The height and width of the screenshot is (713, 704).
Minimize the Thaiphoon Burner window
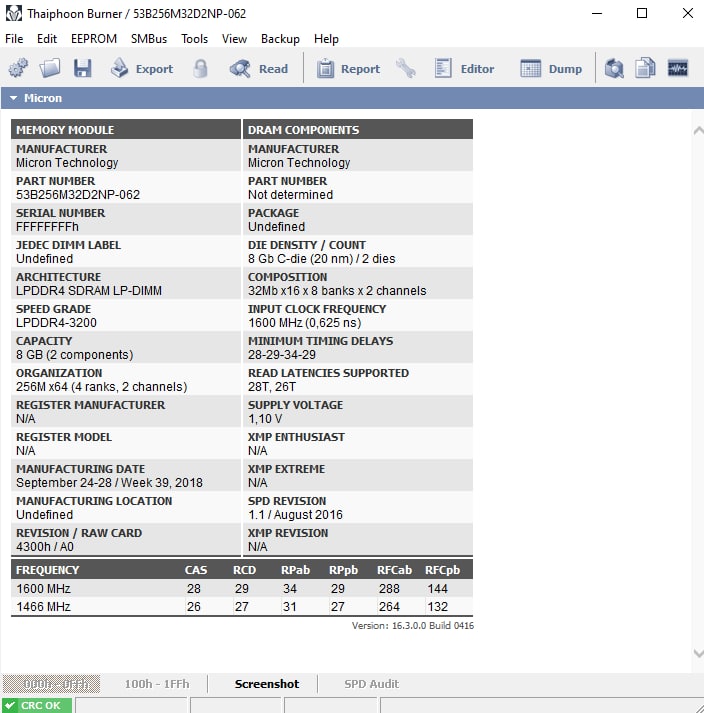(597, 13)
